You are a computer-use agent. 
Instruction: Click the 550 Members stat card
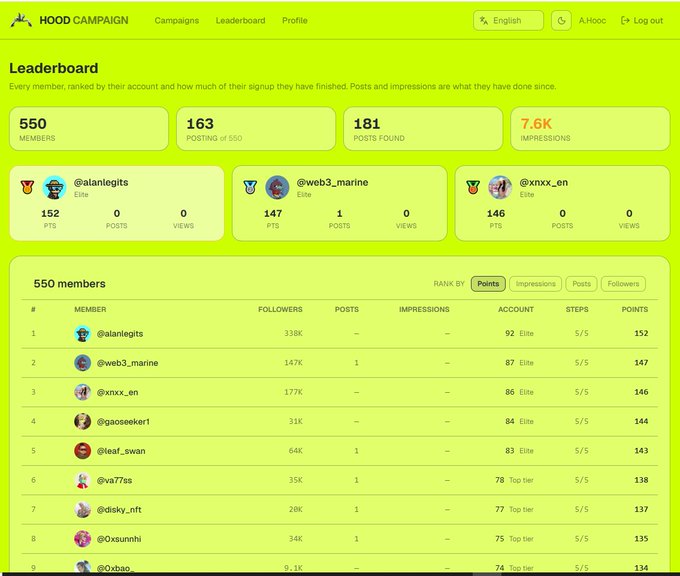click(x=89, y=129)
